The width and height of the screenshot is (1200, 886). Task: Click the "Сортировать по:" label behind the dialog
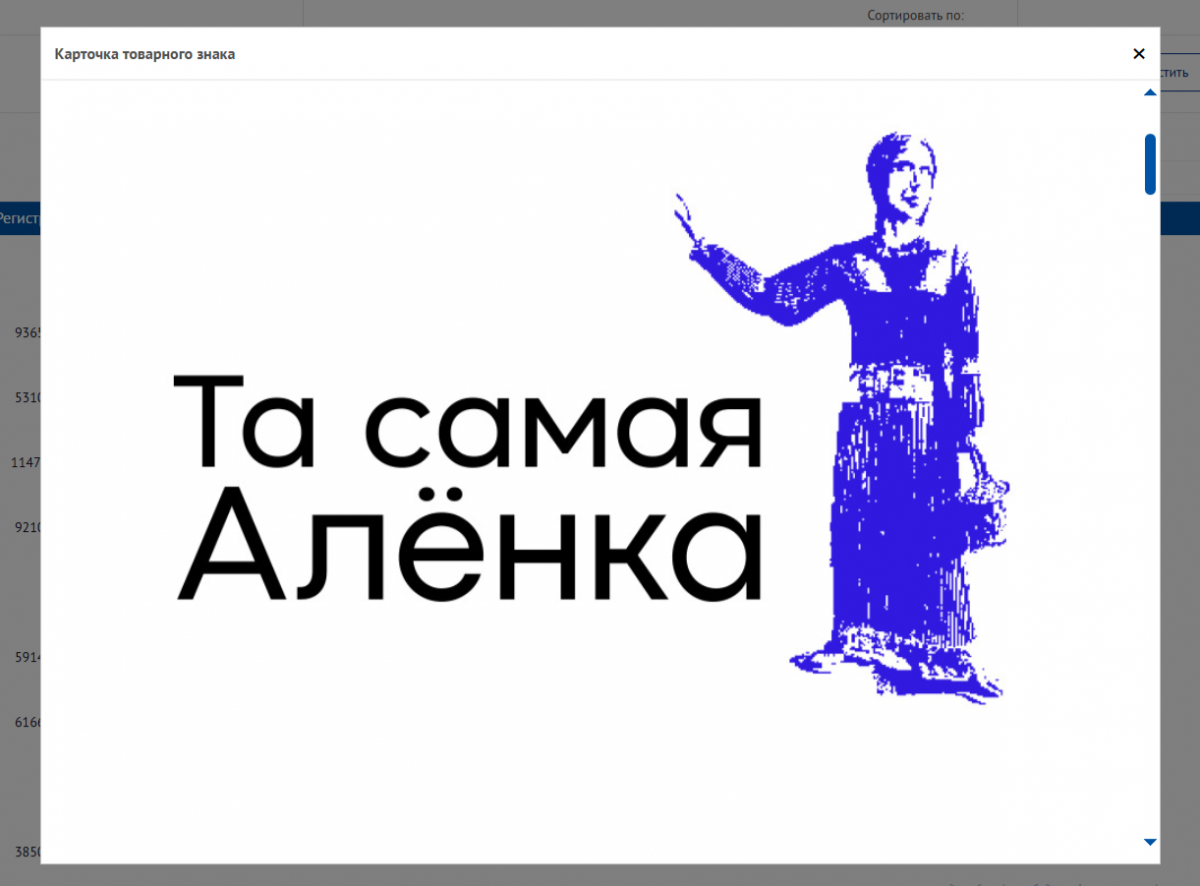click(915, 16)
